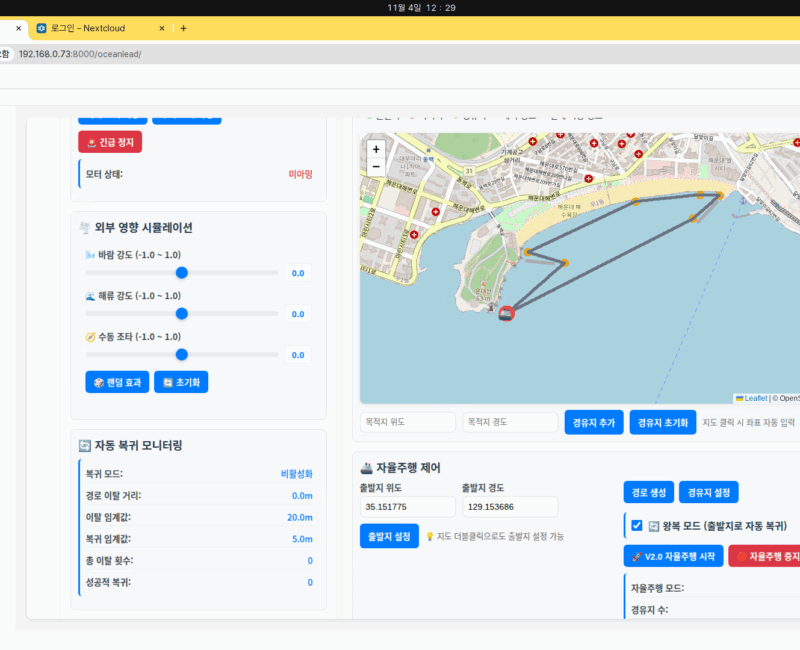Screen dimensions: 800x650
Task: Click the 랜덤 효과 dice button
Action: tap(116, 381)
